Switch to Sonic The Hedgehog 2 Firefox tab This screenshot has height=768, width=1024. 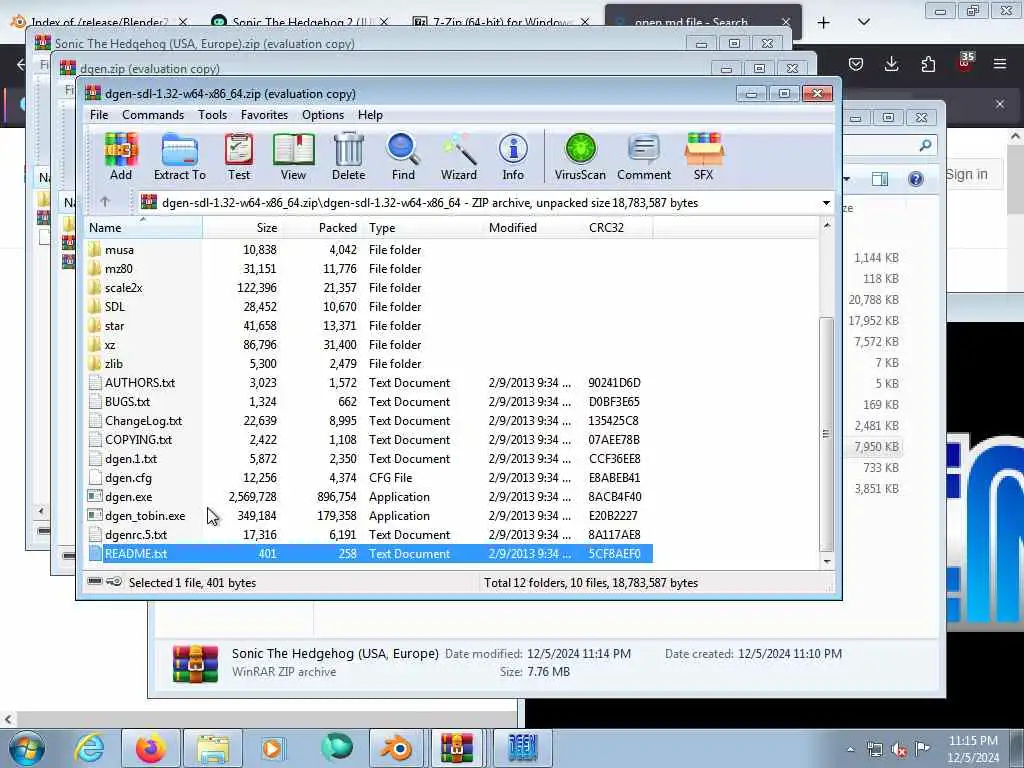tap(300, 22)
